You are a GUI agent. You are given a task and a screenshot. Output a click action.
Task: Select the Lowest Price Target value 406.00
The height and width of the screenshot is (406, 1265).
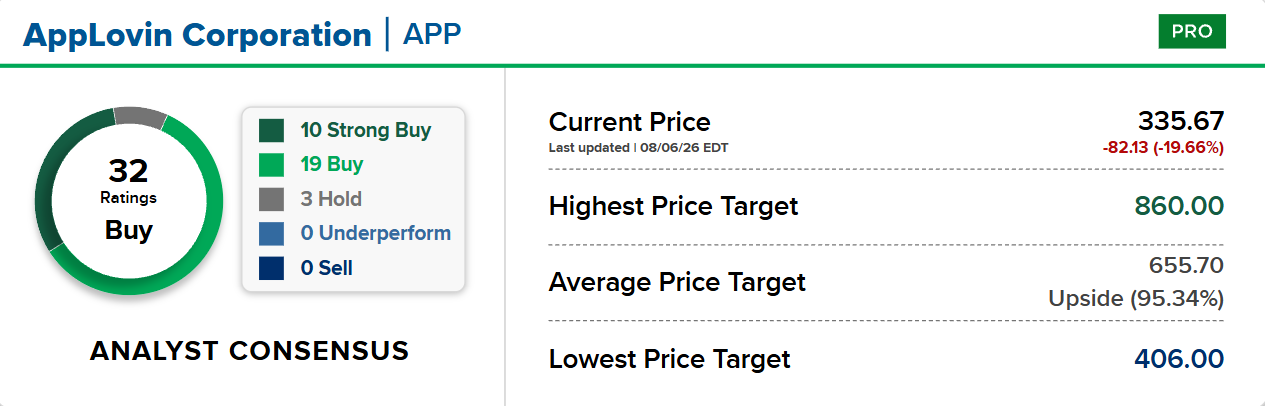[x=1179, y=359]
